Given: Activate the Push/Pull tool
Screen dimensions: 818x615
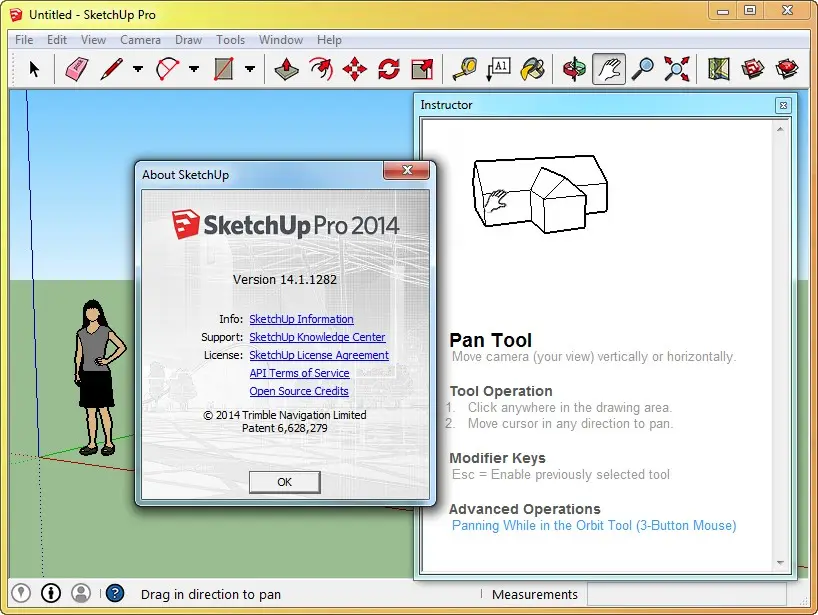Looking at the screenshot, I should point(286,69).
